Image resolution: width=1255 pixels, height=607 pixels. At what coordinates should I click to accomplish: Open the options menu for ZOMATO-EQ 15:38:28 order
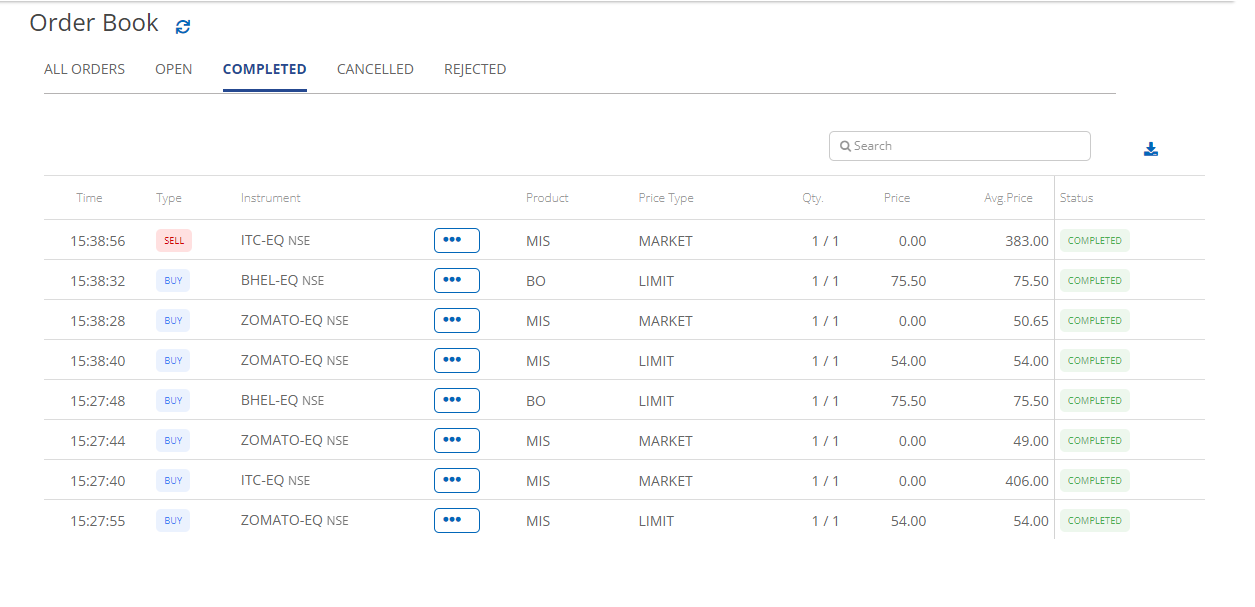click(457, 320)
